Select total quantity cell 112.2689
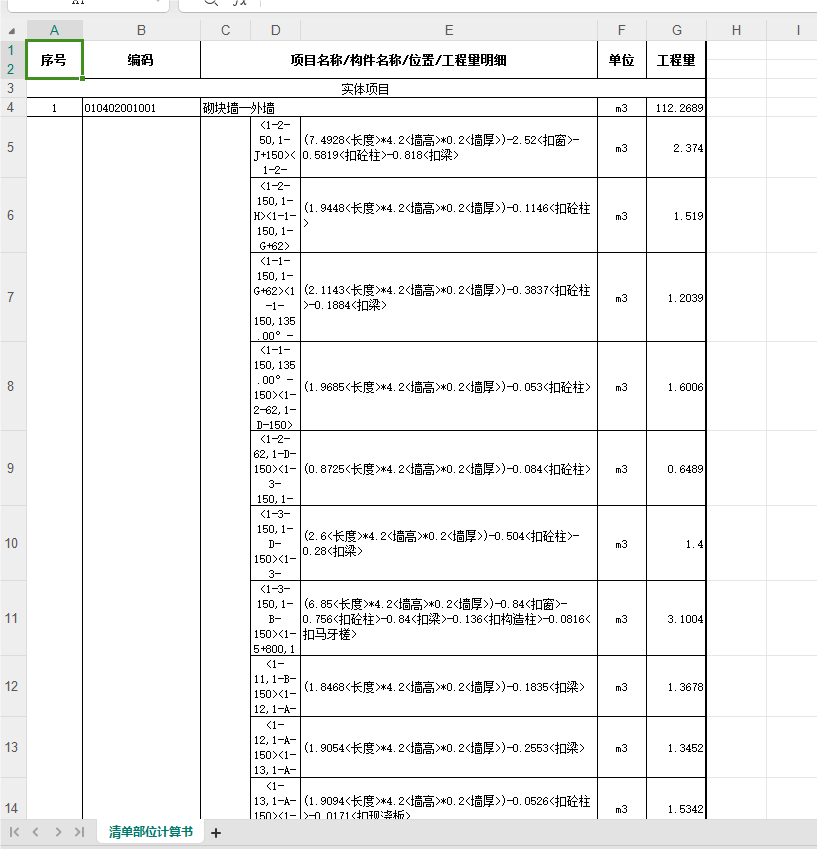 [x=676, y=108]
